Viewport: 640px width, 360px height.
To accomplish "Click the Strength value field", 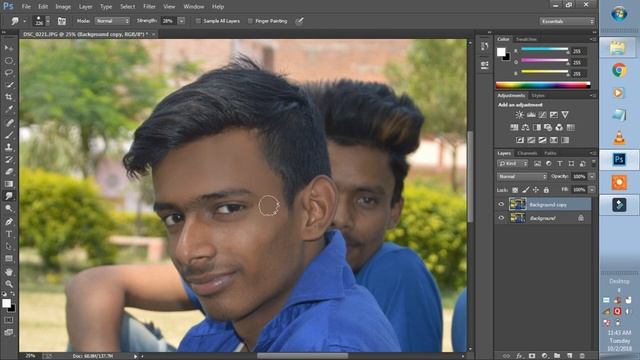I will point(169,21).
